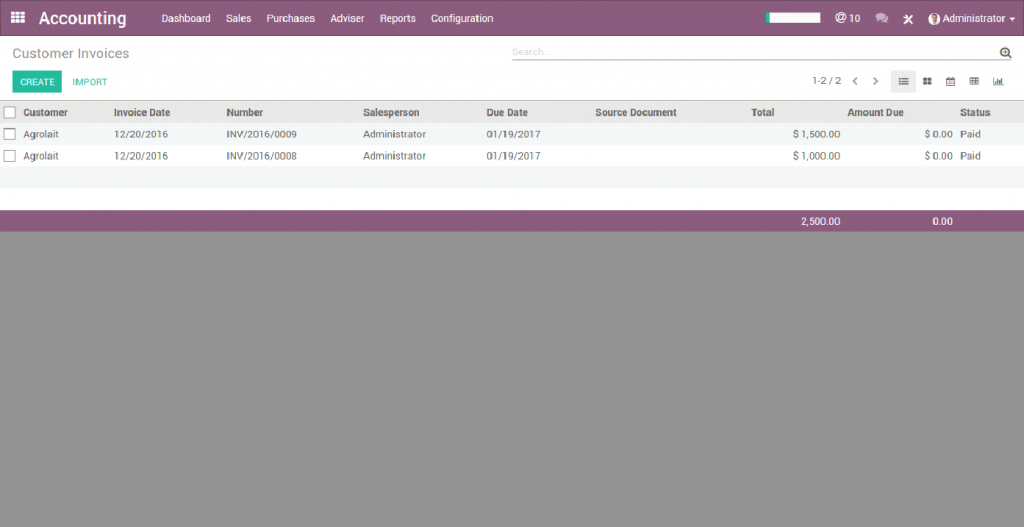This screenshot has height=527, width=1024.
Task: Click Paid status of INV/2016/0008
Action: pos(970,155)
